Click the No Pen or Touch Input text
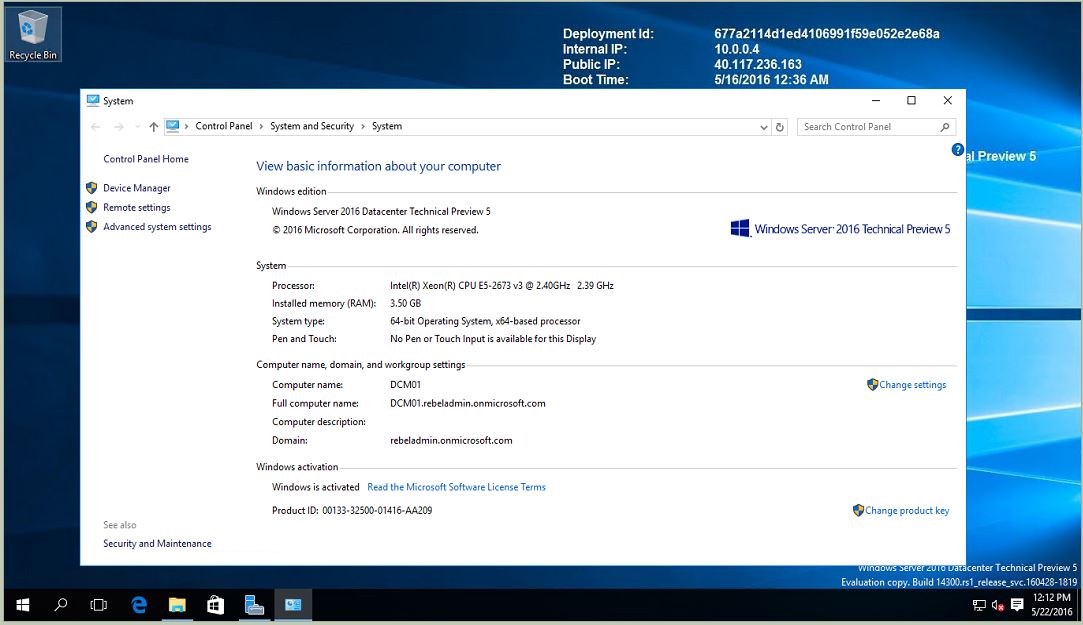This screenshot has height=625, width=1083. pyautogui.click(x=493, y=339)
